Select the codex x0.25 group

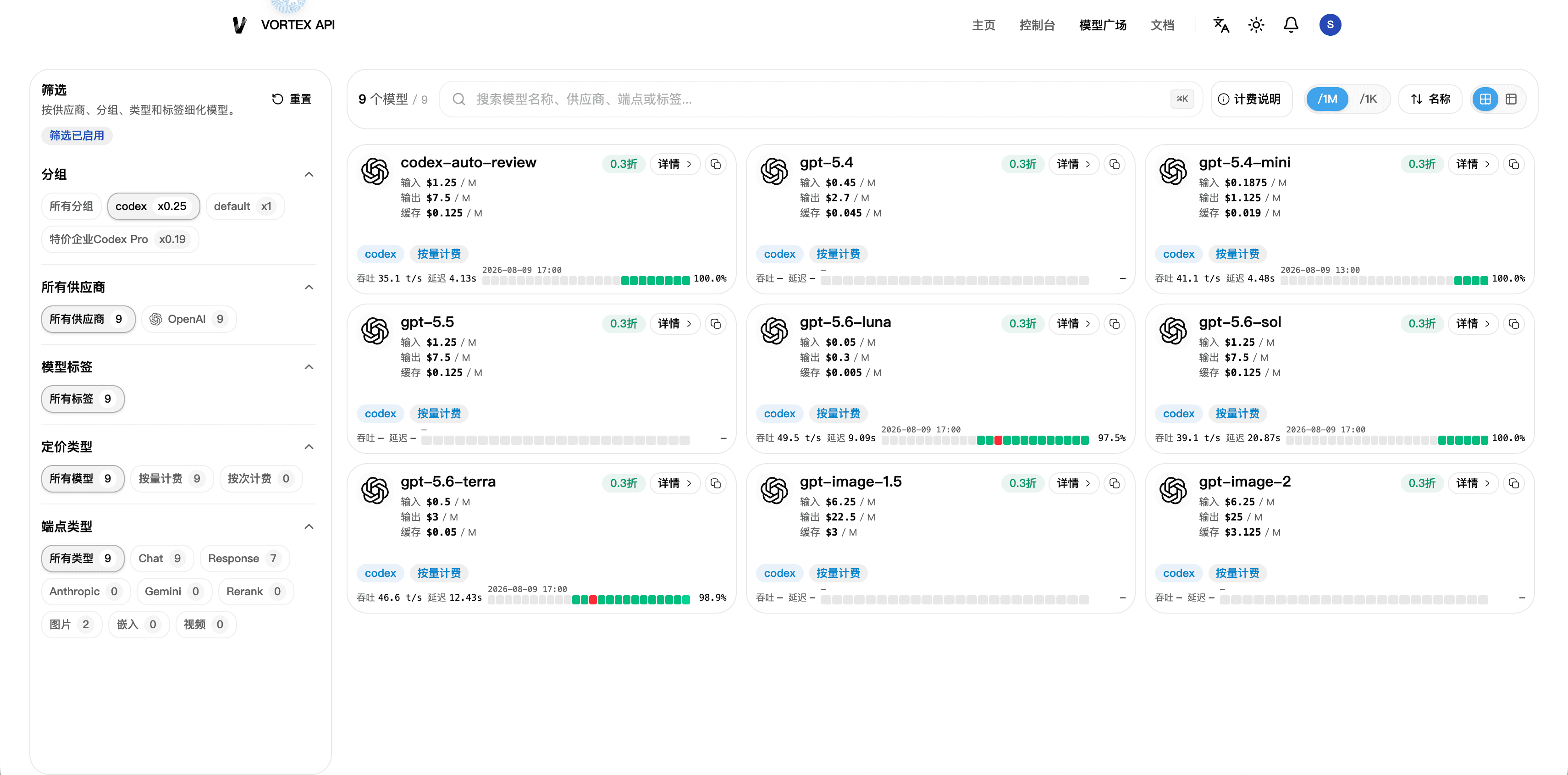154,206
